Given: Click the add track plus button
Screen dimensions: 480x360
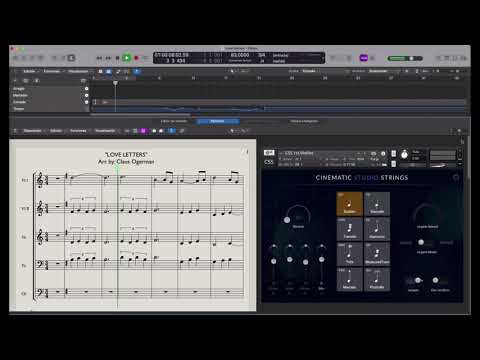Looking at the screenshot, I should (15, 81).
